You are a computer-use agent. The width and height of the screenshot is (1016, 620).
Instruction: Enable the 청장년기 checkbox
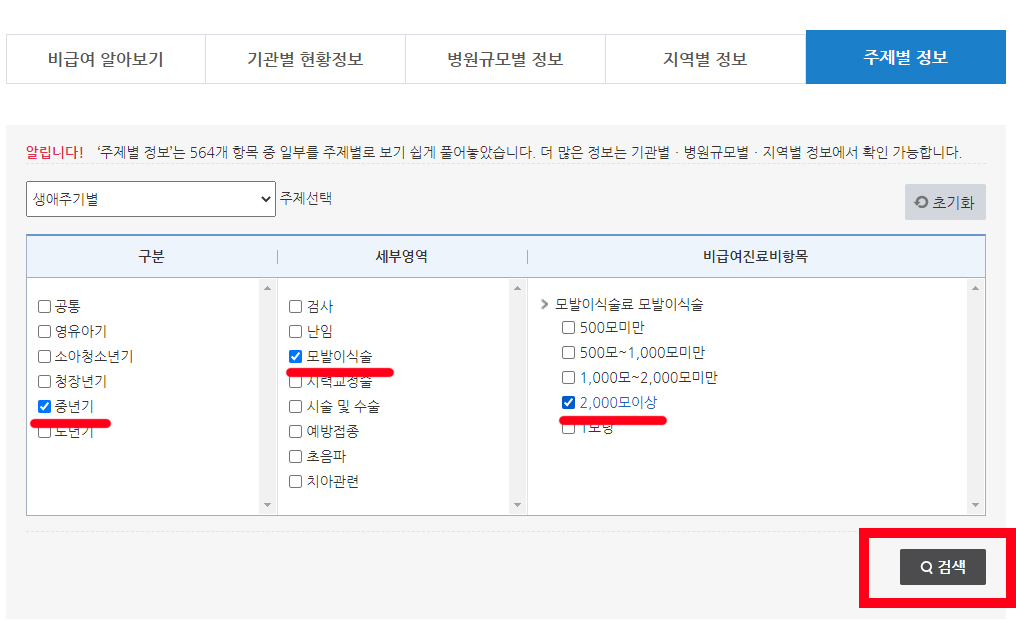45,382
